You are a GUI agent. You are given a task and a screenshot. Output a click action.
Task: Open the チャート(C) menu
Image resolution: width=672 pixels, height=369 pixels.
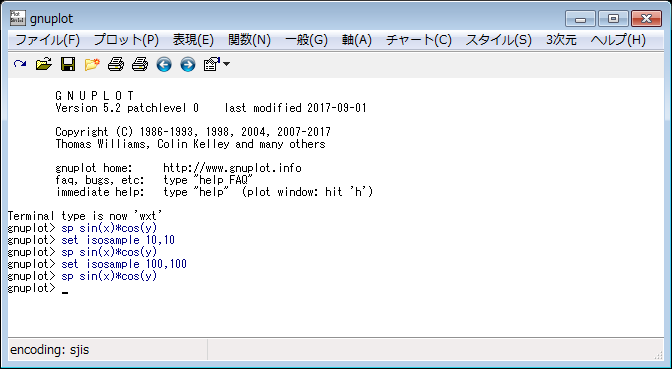click(419, 40)
